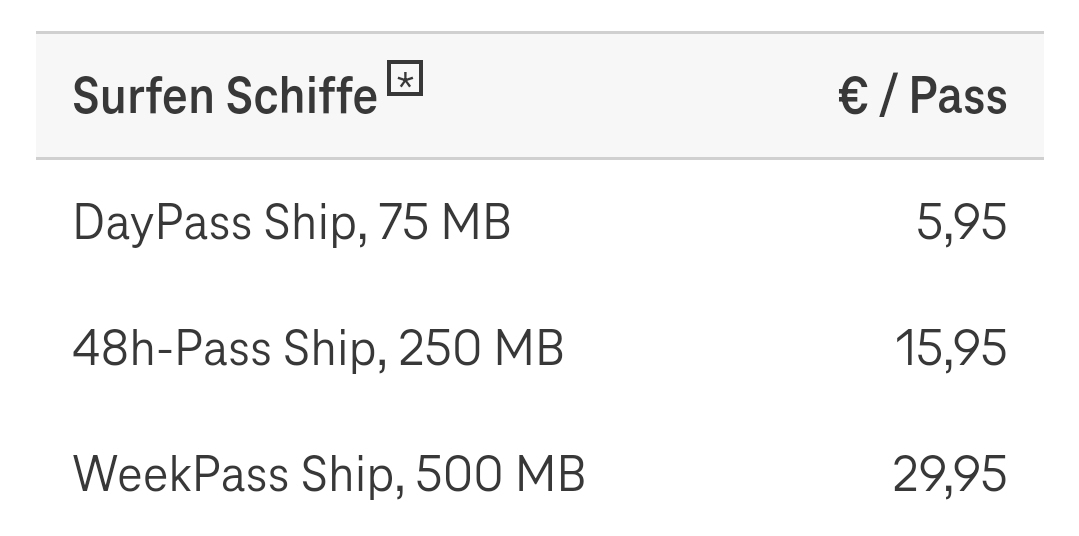This screenshot has height=536, width=1079.
Task: Click the 15,95 price value
Action: pos(950,348)
